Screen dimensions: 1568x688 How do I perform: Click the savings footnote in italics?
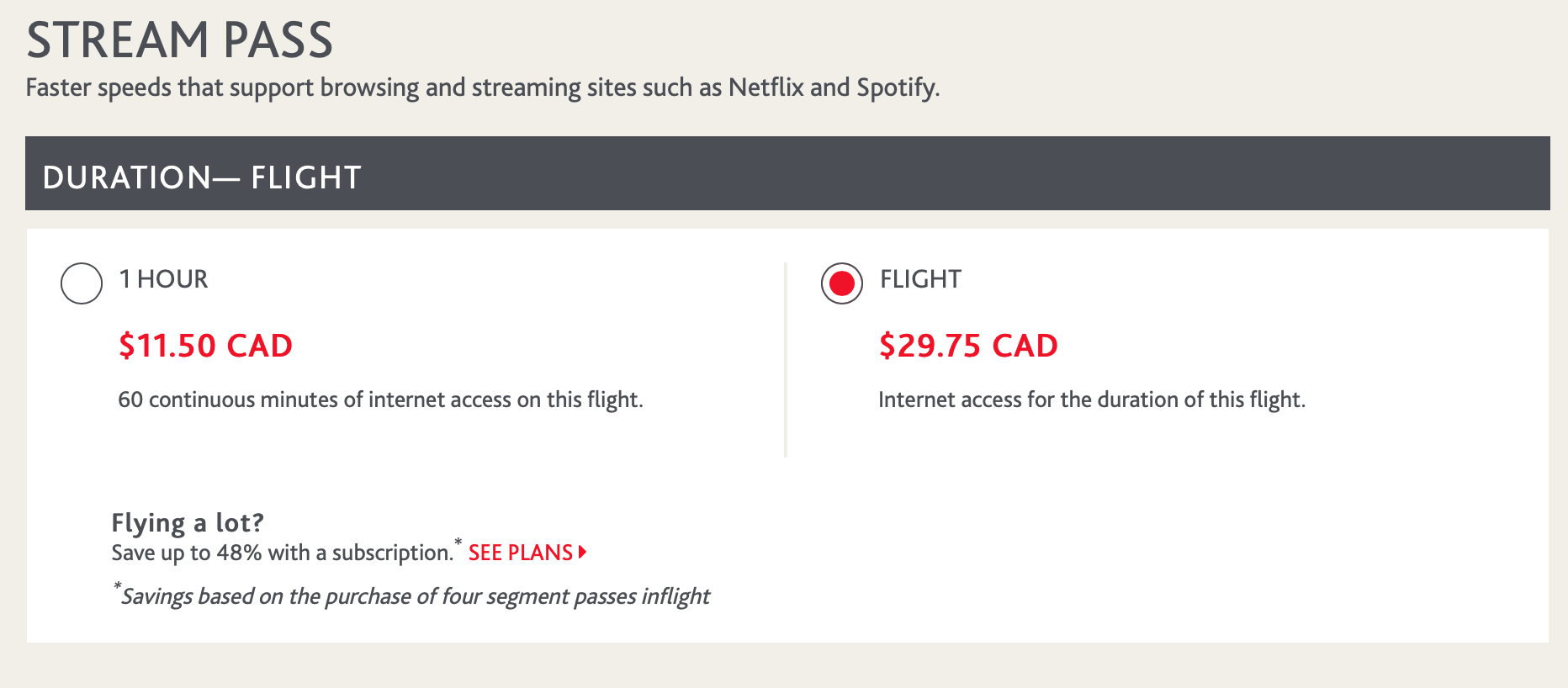(416, 596)
